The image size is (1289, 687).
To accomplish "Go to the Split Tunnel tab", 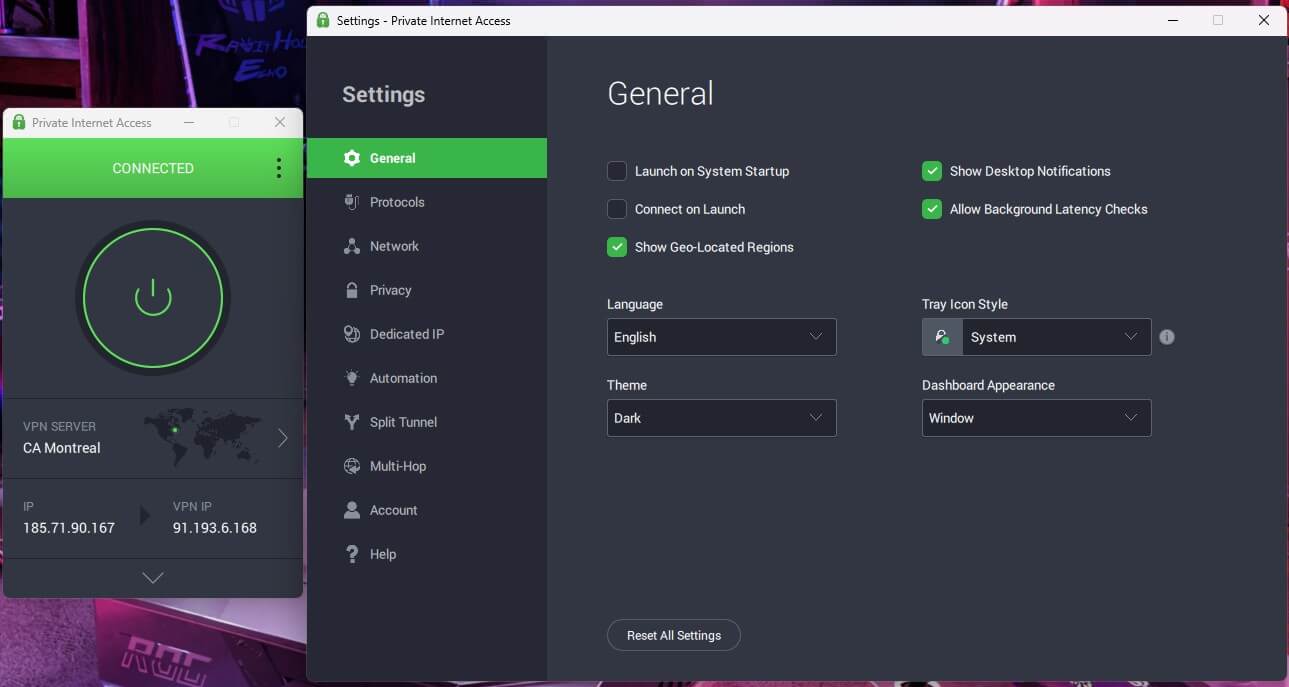I will pos(427,422).
